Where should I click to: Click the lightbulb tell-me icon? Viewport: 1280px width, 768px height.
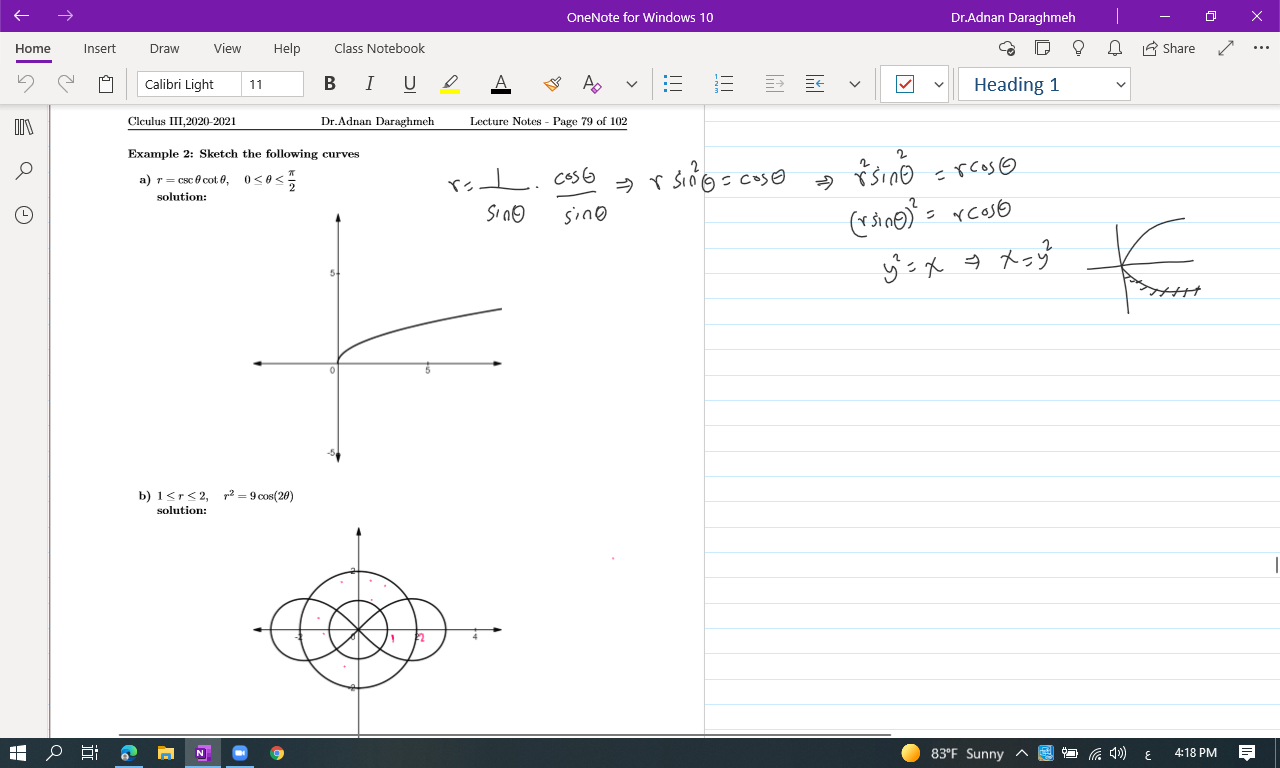coord(1078,48)
